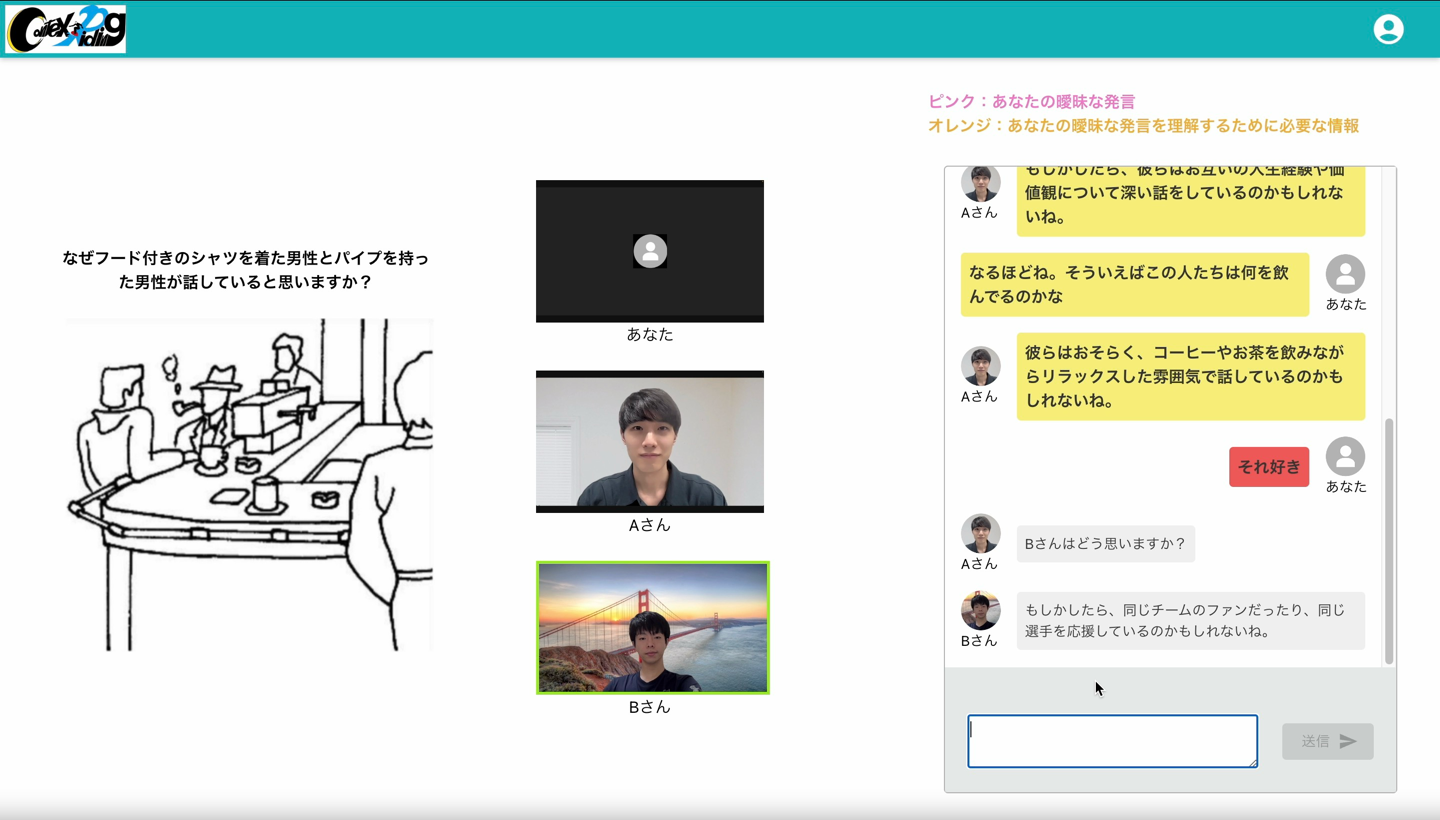Click the ContextRiding logo in the header
The height and width of the screenshot is (820, 1440).
click(66, 29)
